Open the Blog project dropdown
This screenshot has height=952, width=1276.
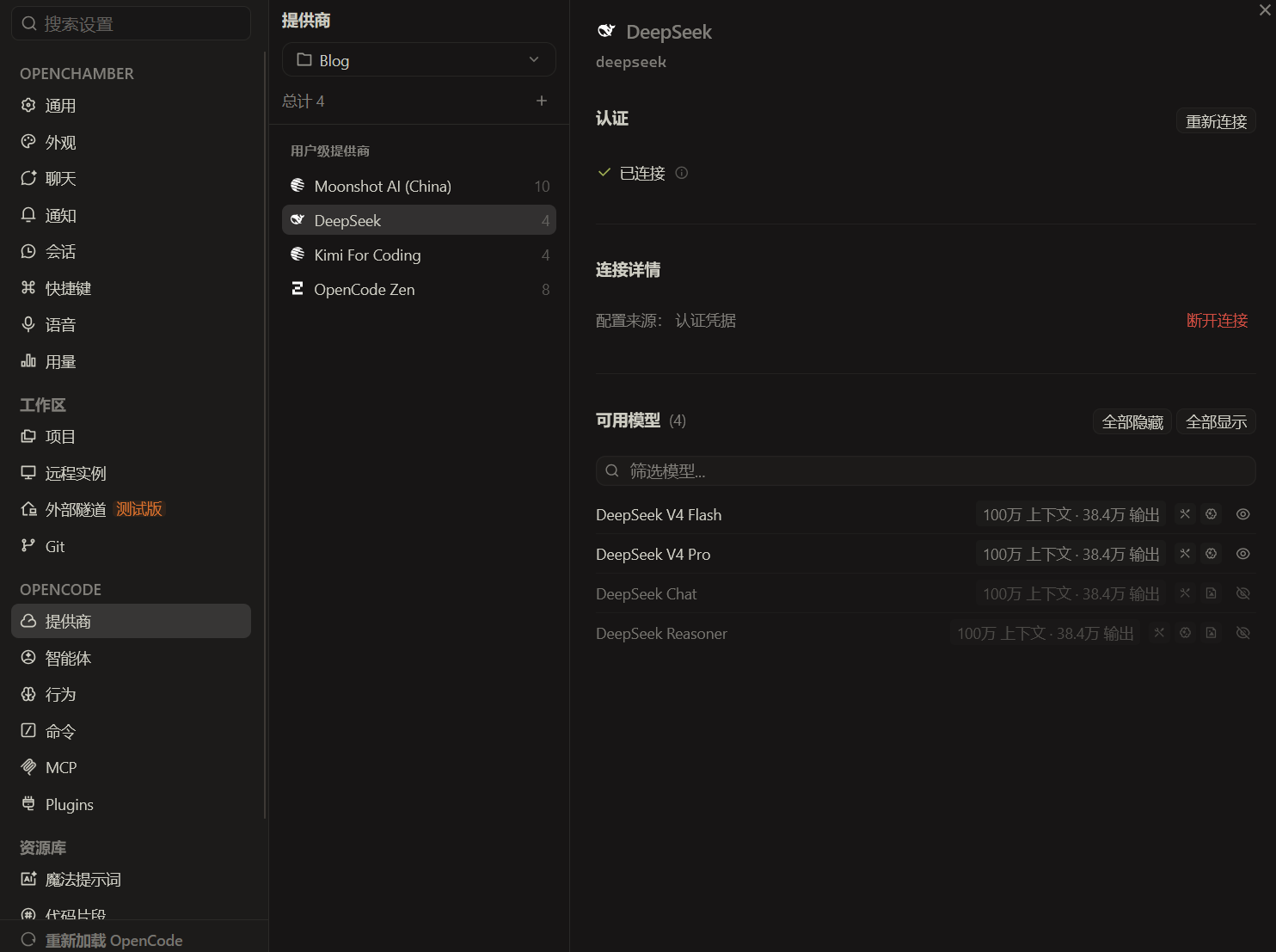[x=419, y=60]
